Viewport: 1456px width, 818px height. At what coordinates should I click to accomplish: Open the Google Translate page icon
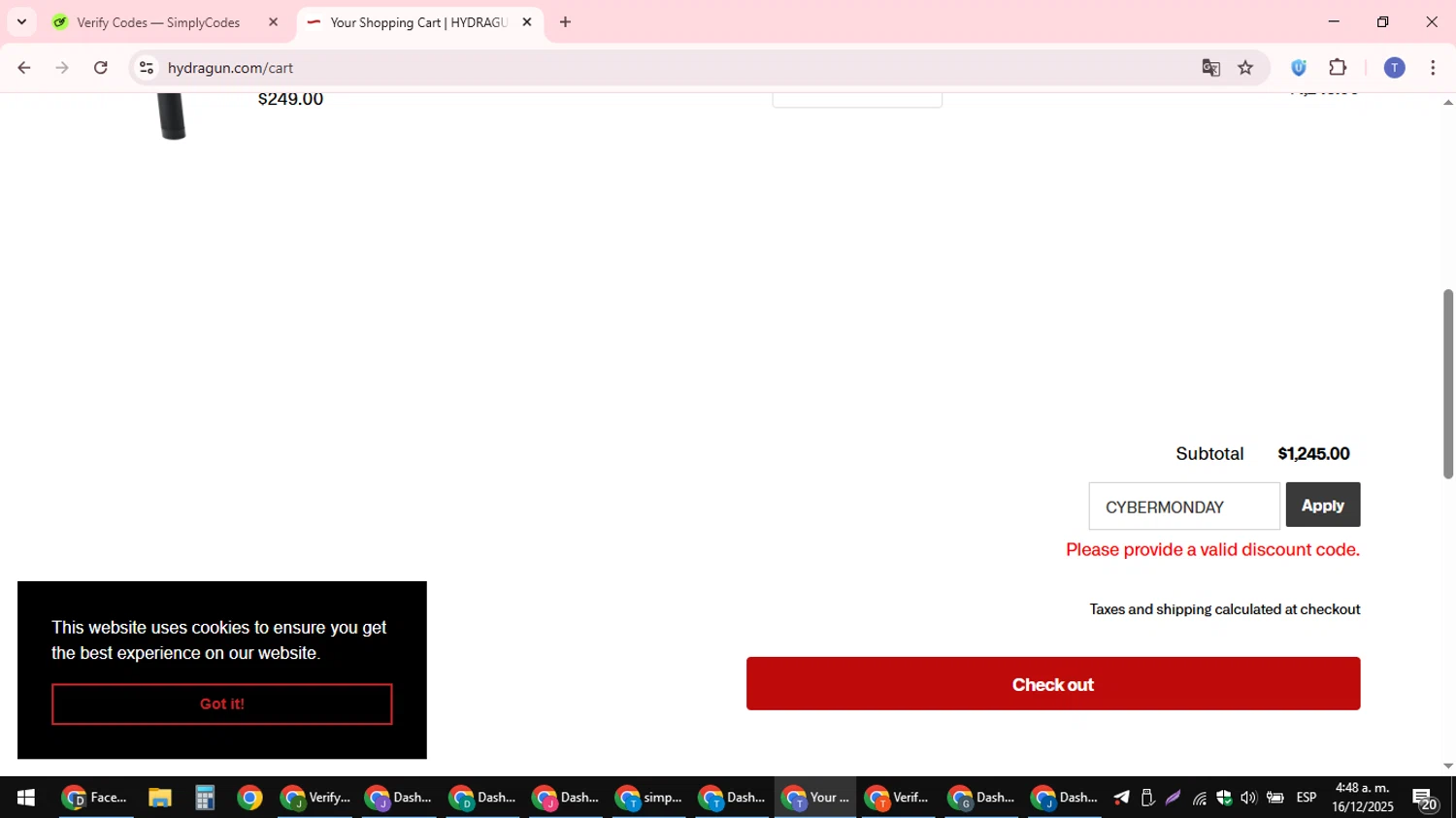point(1210,68)
